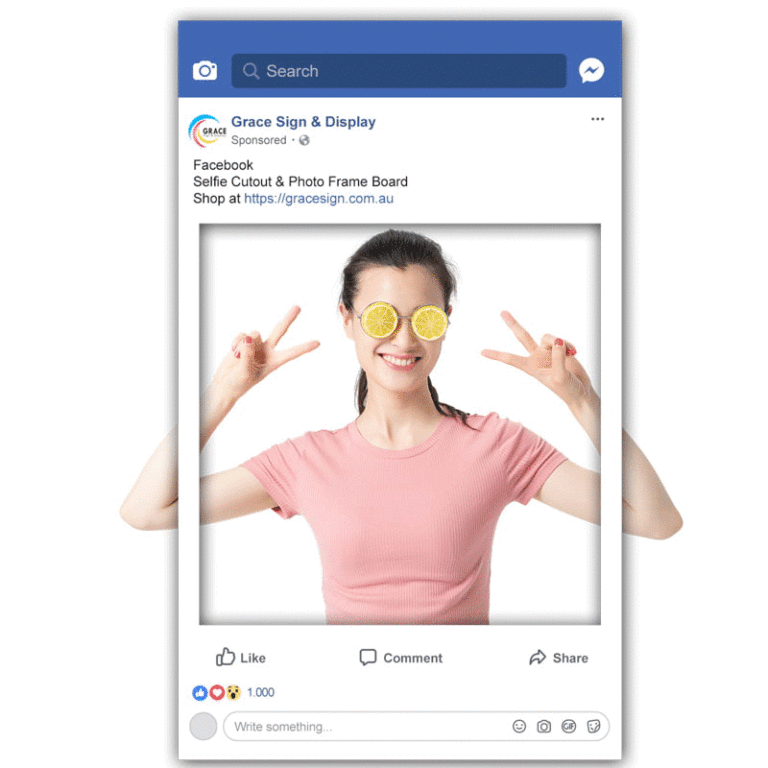Insert an emoji from the smiley icon
This screenshot has width=768, height=768.
(519, 726)
